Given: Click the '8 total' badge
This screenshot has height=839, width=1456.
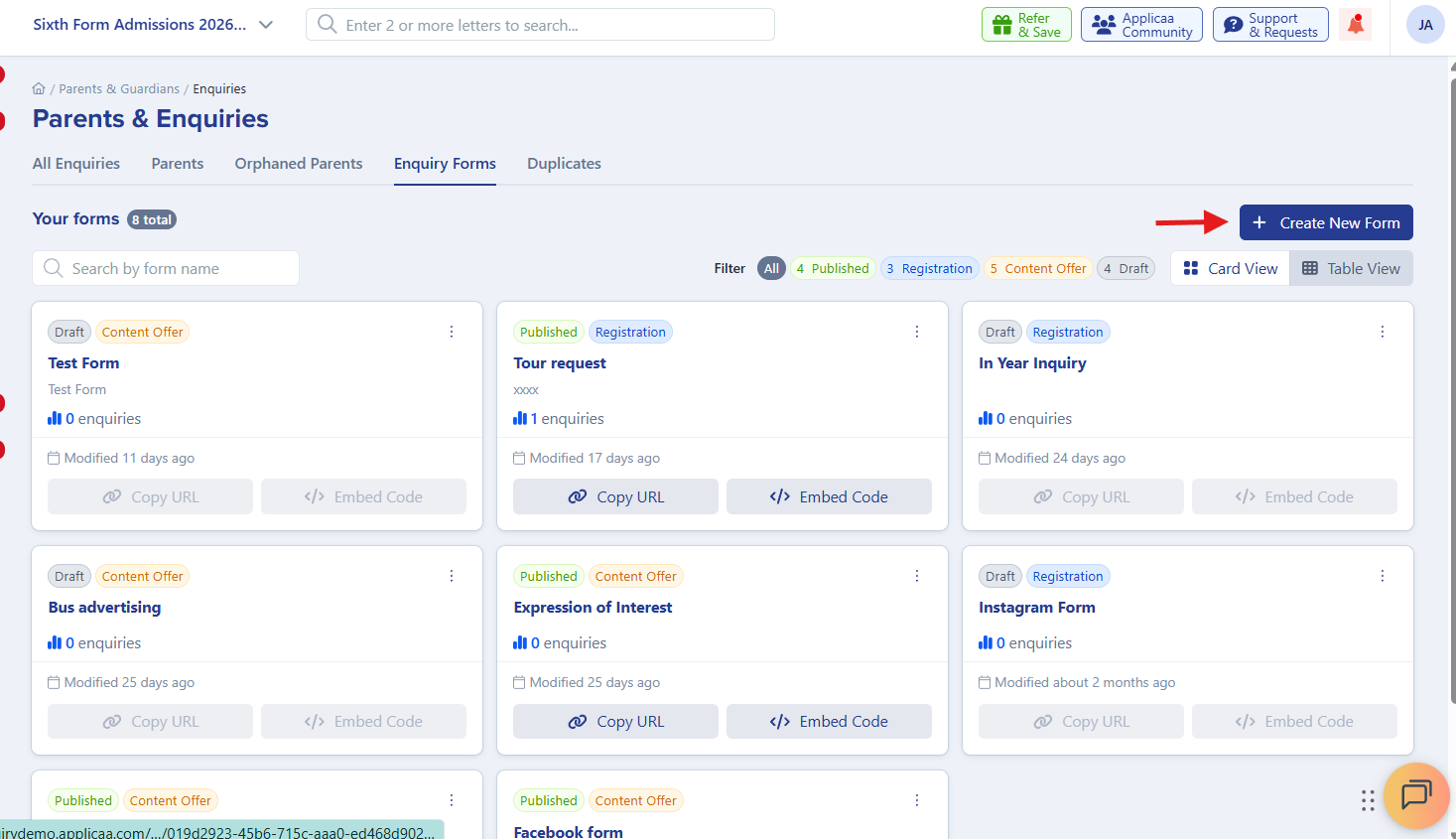Looking at the screenshot, I should click(152, 219).
